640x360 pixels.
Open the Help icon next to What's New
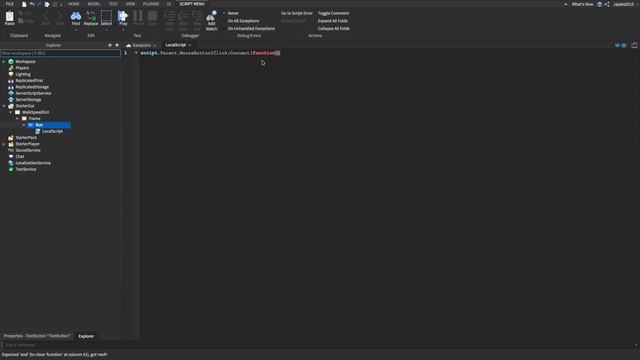[600, 4]
